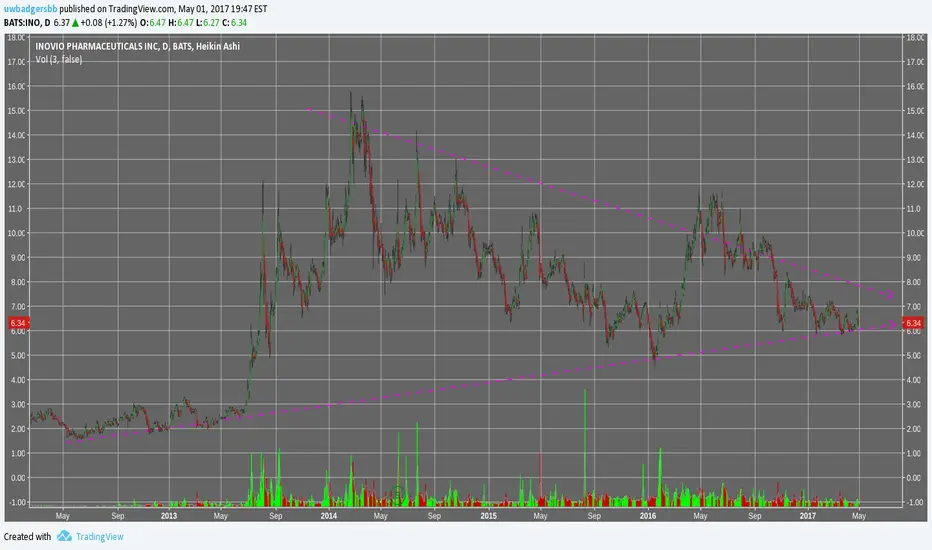The image size is (932, 550).
Task: Click the 0.00 label on left price axis
Action: tap(18, 477)
